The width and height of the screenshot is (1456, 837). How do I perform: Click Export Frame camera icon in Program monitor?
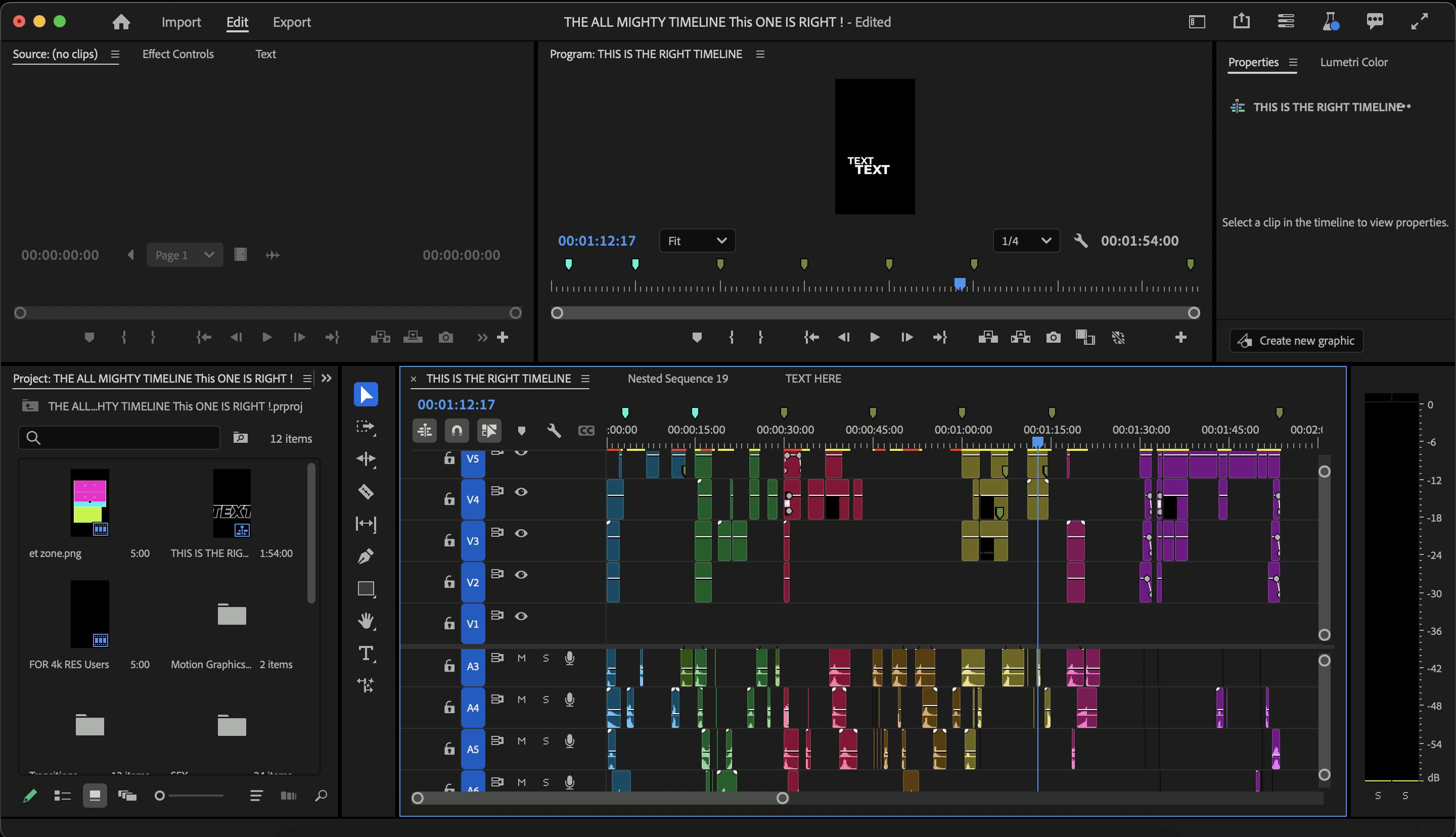pyautogui.click(x=1053, y=338)
